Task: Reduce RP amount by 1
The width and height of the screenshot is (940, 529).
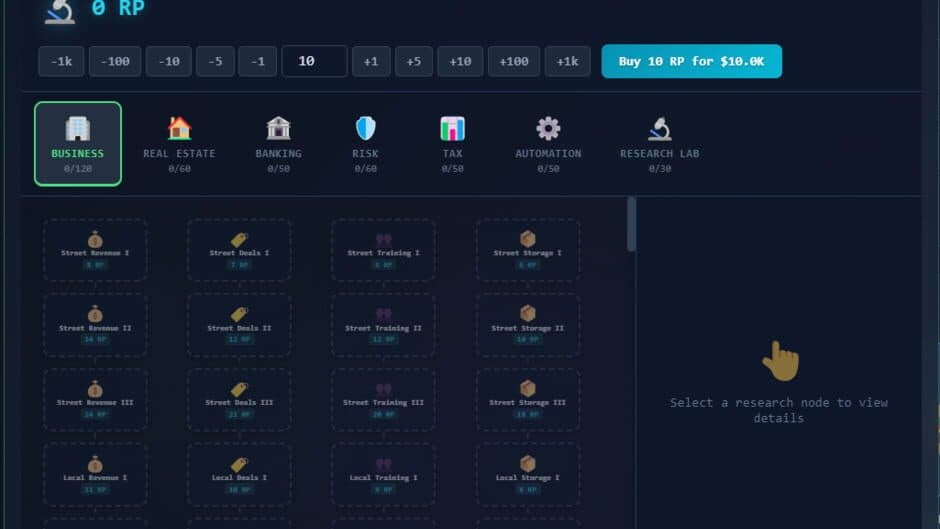Action: [258, 61]
